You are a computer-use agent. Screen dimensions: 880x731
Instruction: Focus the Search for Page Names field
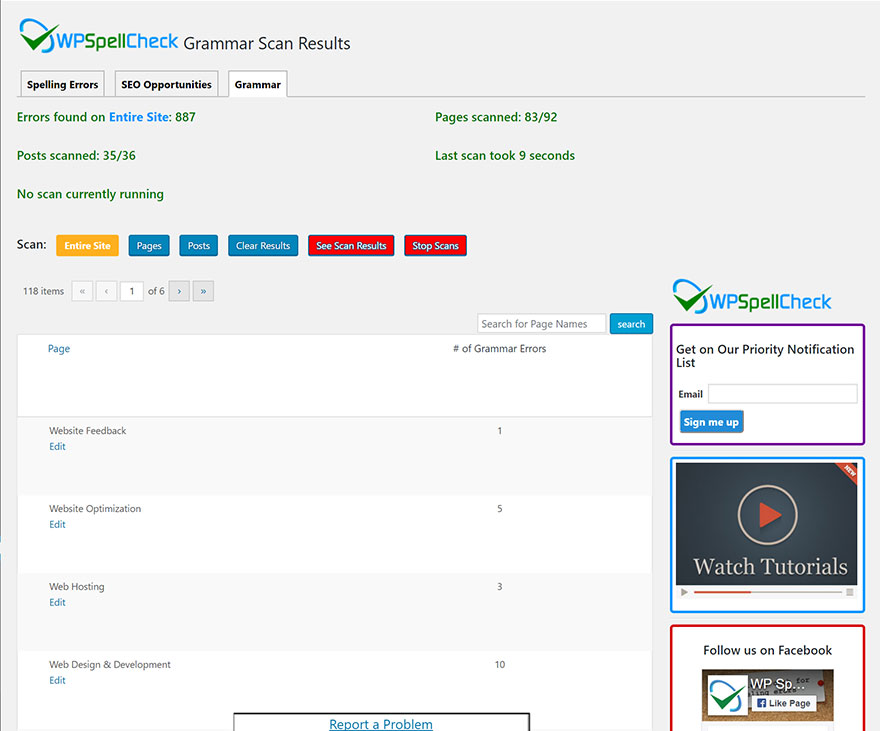coord(542,324)
